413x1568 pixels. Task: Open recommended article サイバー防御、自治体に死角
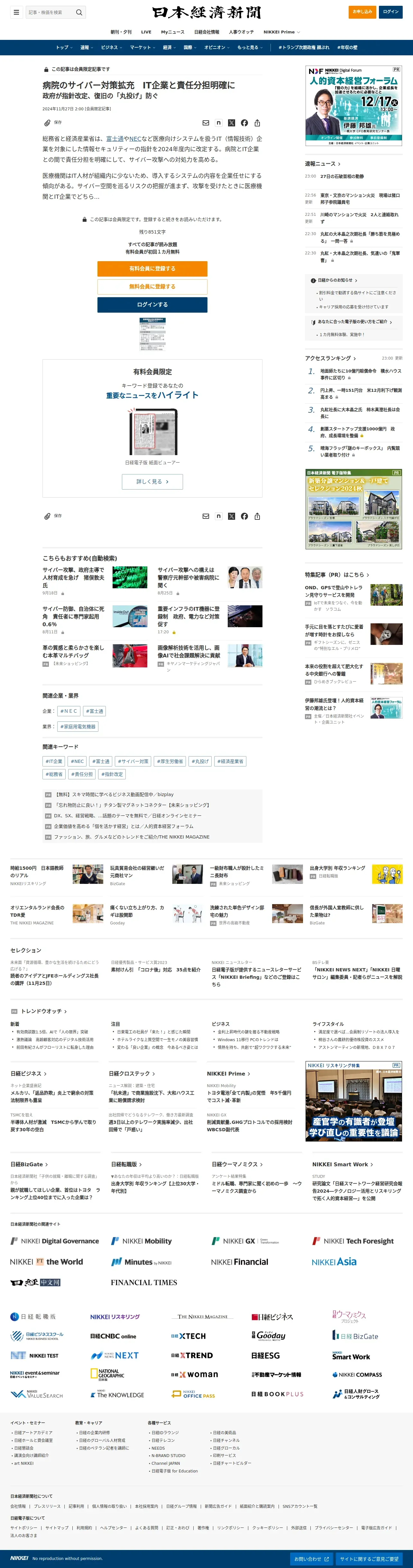coord(73,617)
